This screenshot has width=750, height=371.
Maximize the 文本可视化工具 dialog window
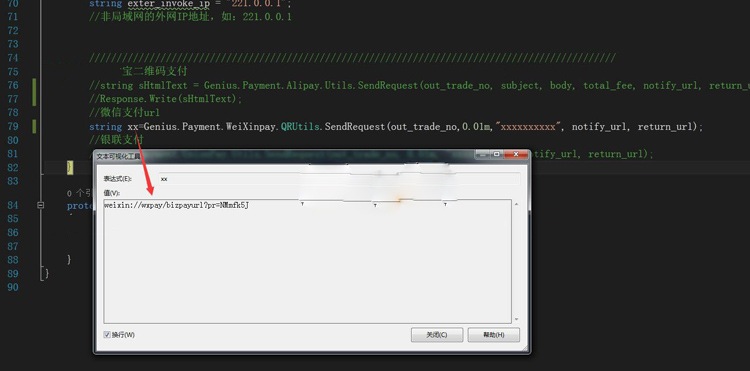496,154
